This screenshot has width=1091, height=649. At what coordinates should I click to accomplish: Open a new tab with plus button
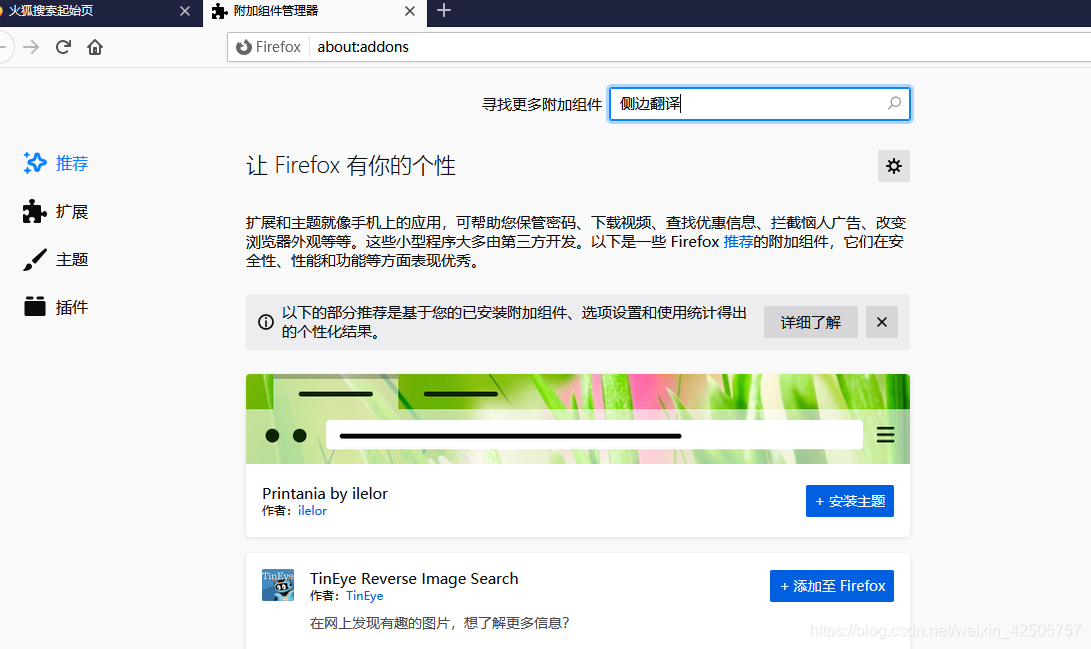444,10
